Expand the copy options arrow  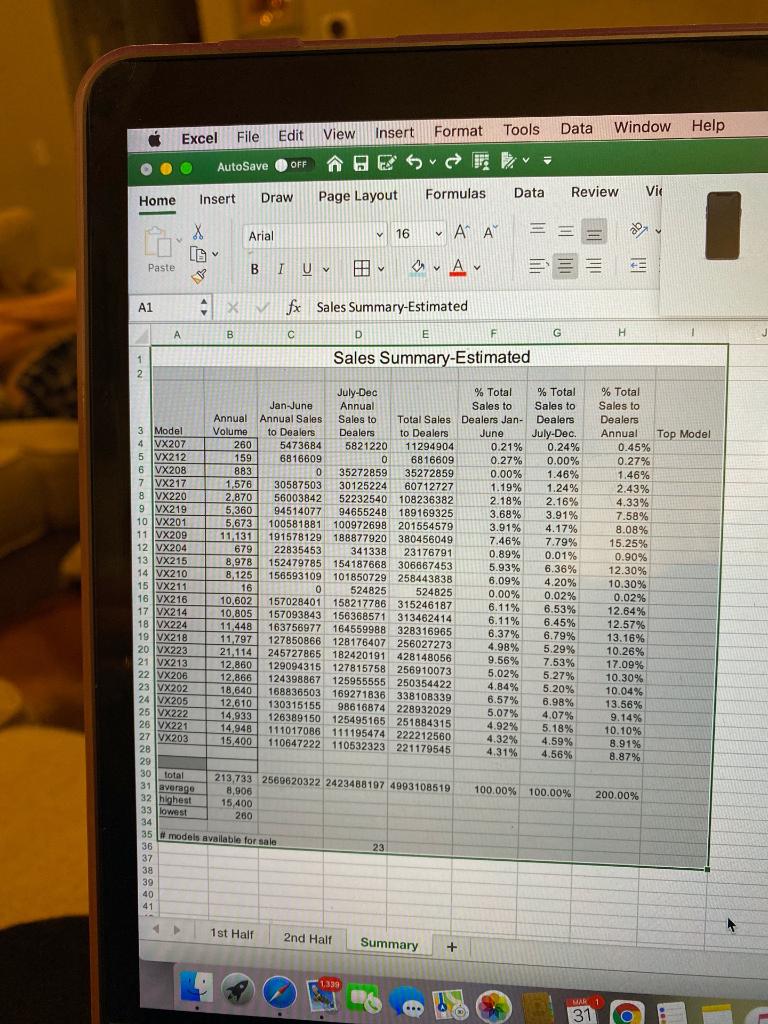215,253
